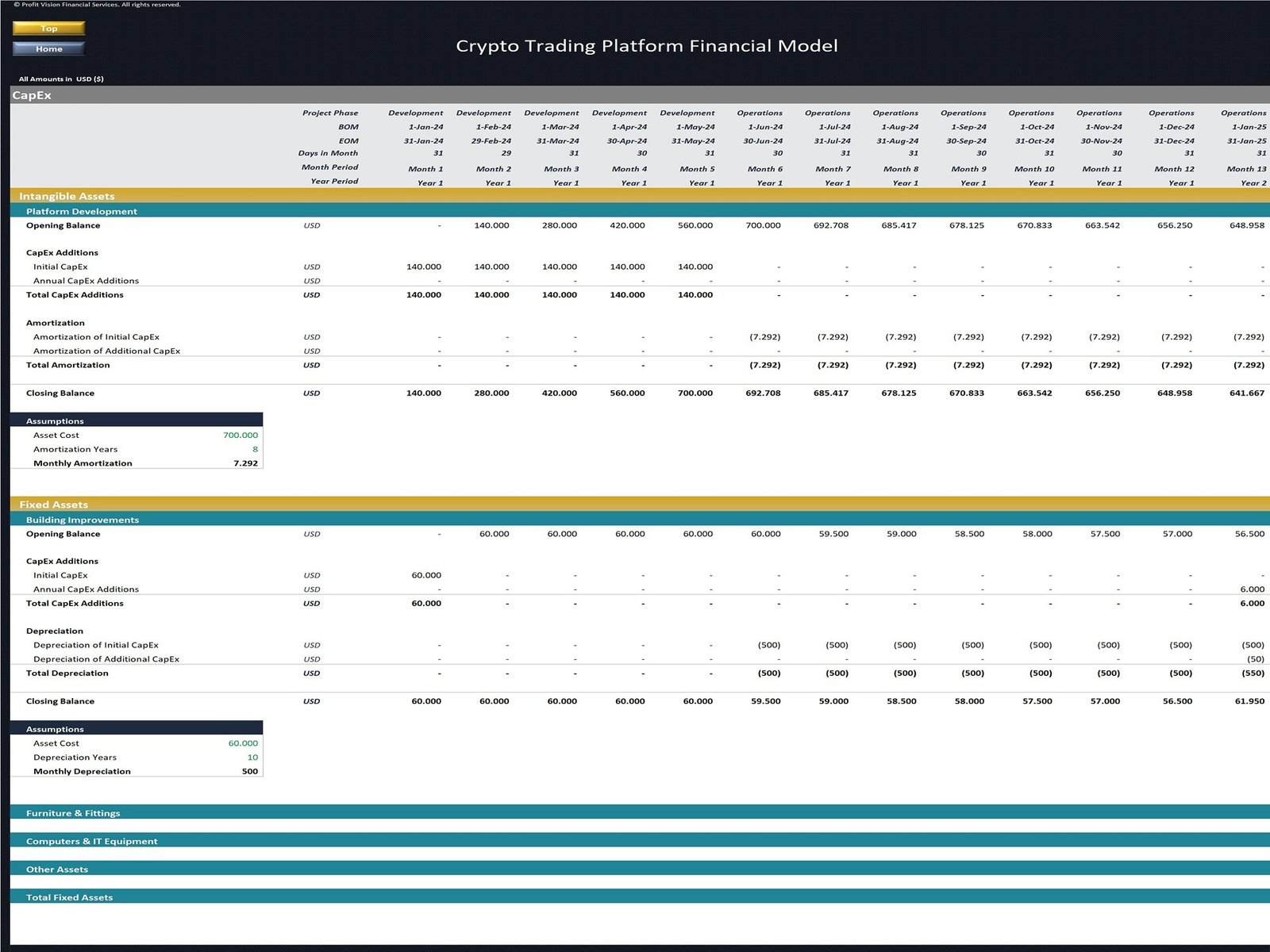Click the Monthly Amortization value 7.292
This screenshot has height=952, width=1270.
point(245,463)
